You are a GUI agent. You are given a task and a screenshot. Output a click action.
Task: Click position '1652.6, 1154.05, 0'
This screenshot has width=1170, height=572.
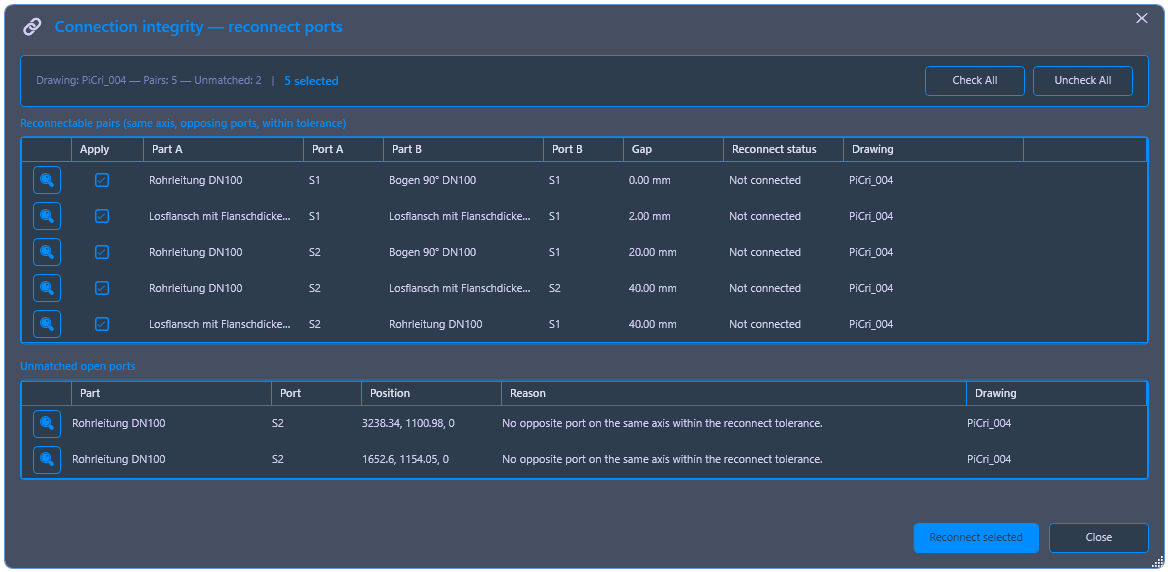point(405,459)
